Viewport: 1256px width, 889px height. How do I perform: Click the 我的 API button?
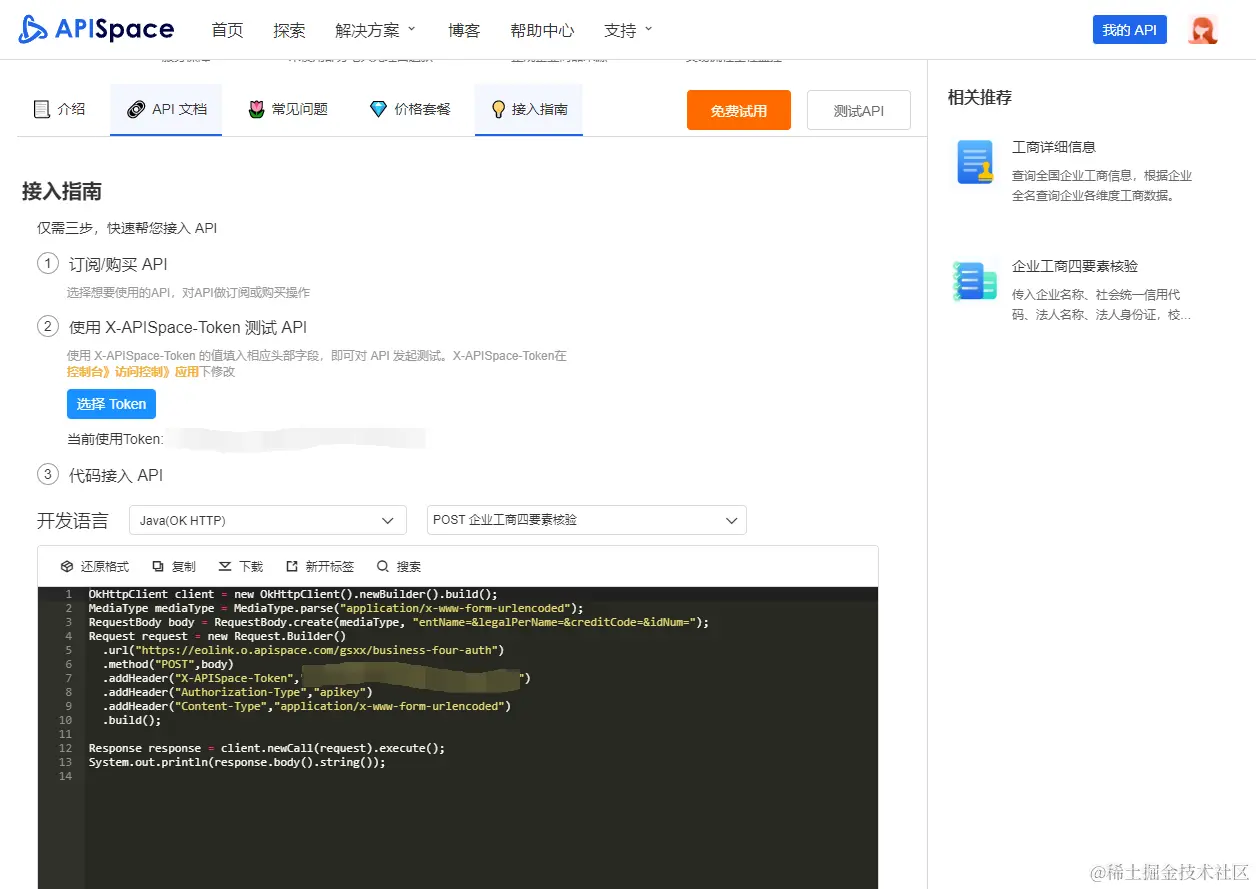pyautogui.click(x=1130, y=30)
